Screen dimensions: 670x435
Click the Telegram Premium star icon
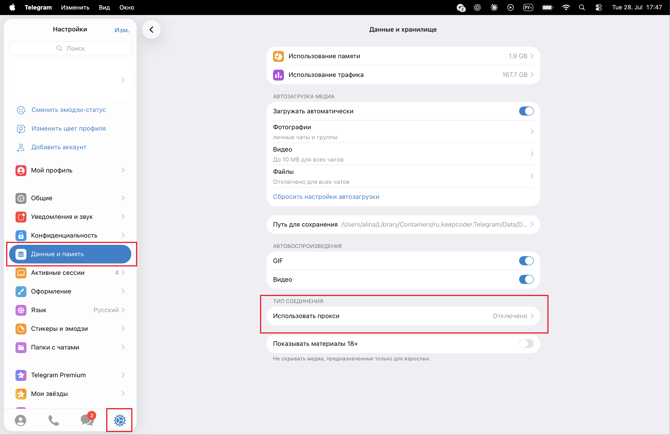point(21,375)
